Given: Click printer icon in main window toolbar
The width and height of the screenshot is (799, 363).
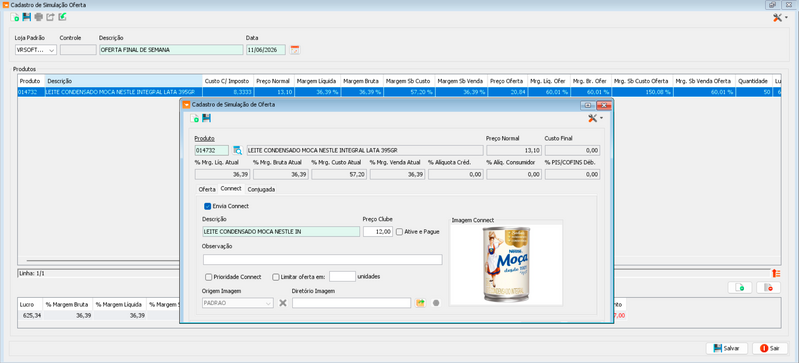Looking at the screenshot, I should 38,17.
